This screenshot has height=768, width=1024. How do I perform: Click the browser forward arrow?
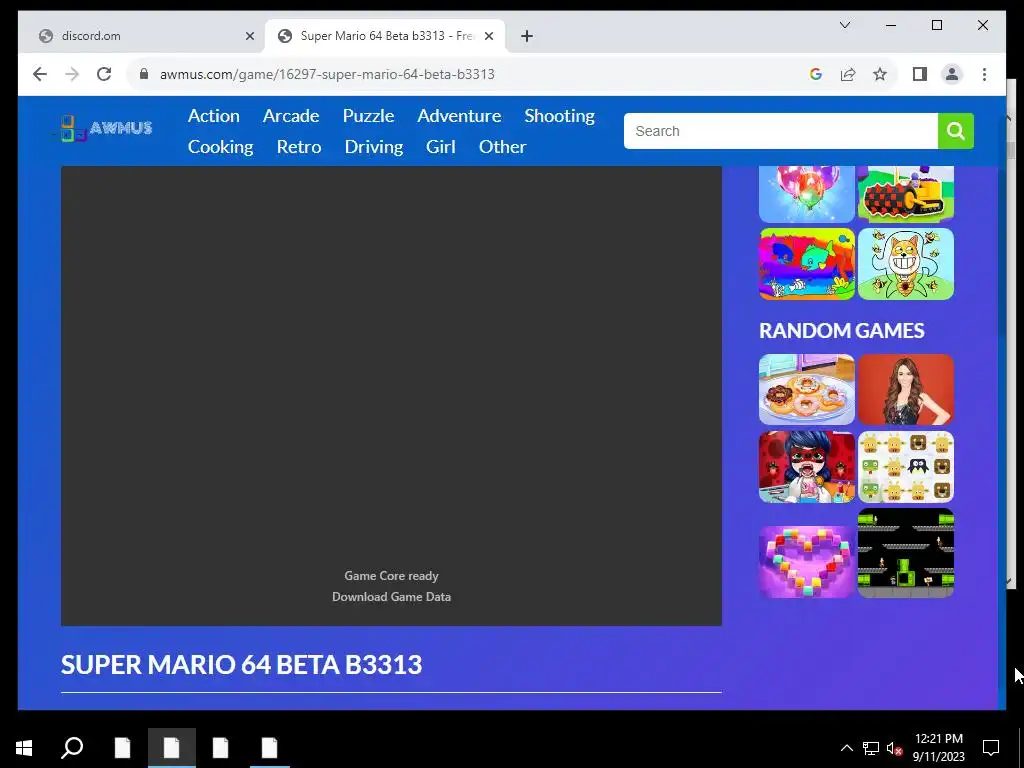click(72, 74)
